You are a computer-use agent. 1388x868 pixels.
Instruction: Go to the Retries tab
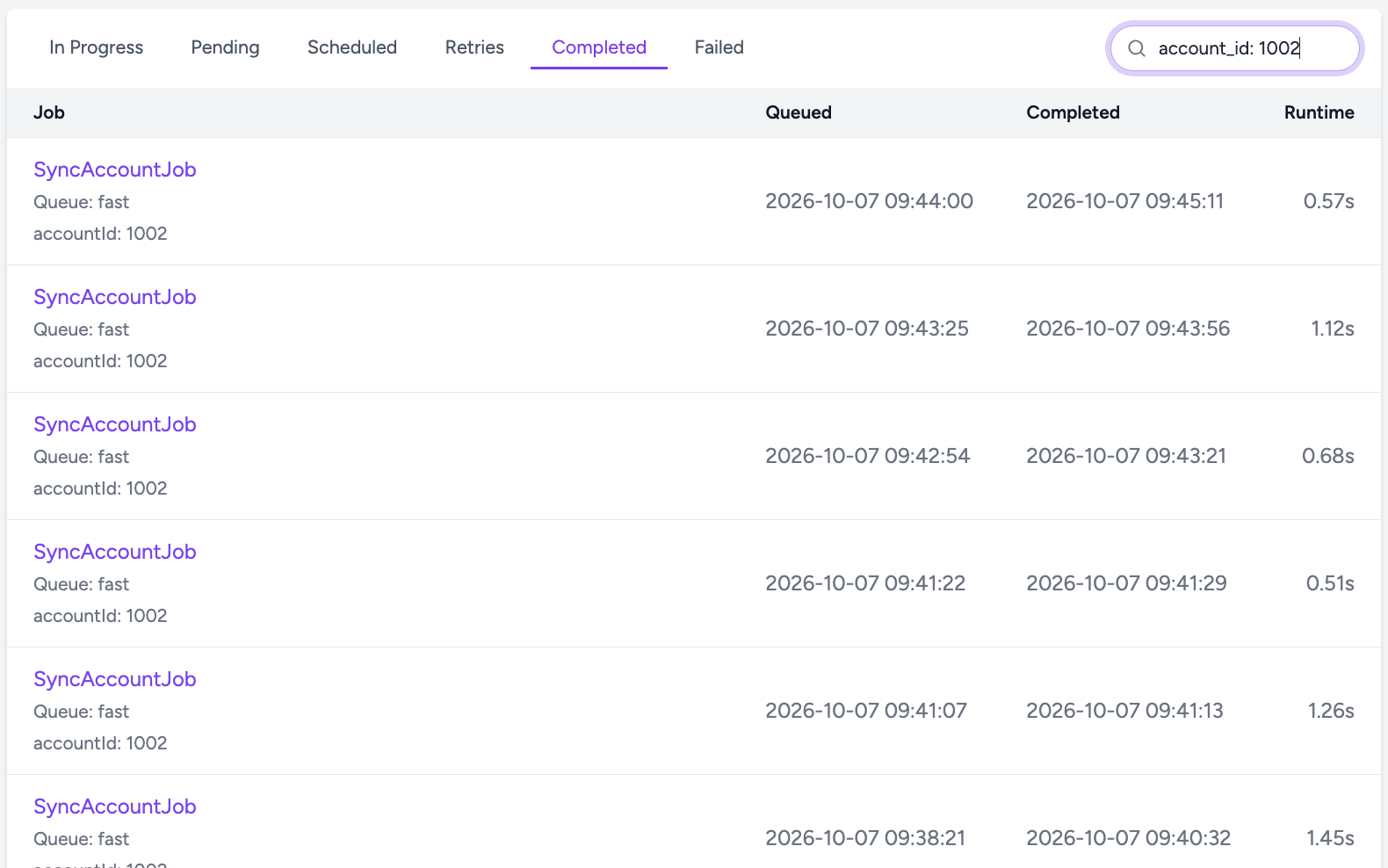point(474,47)
